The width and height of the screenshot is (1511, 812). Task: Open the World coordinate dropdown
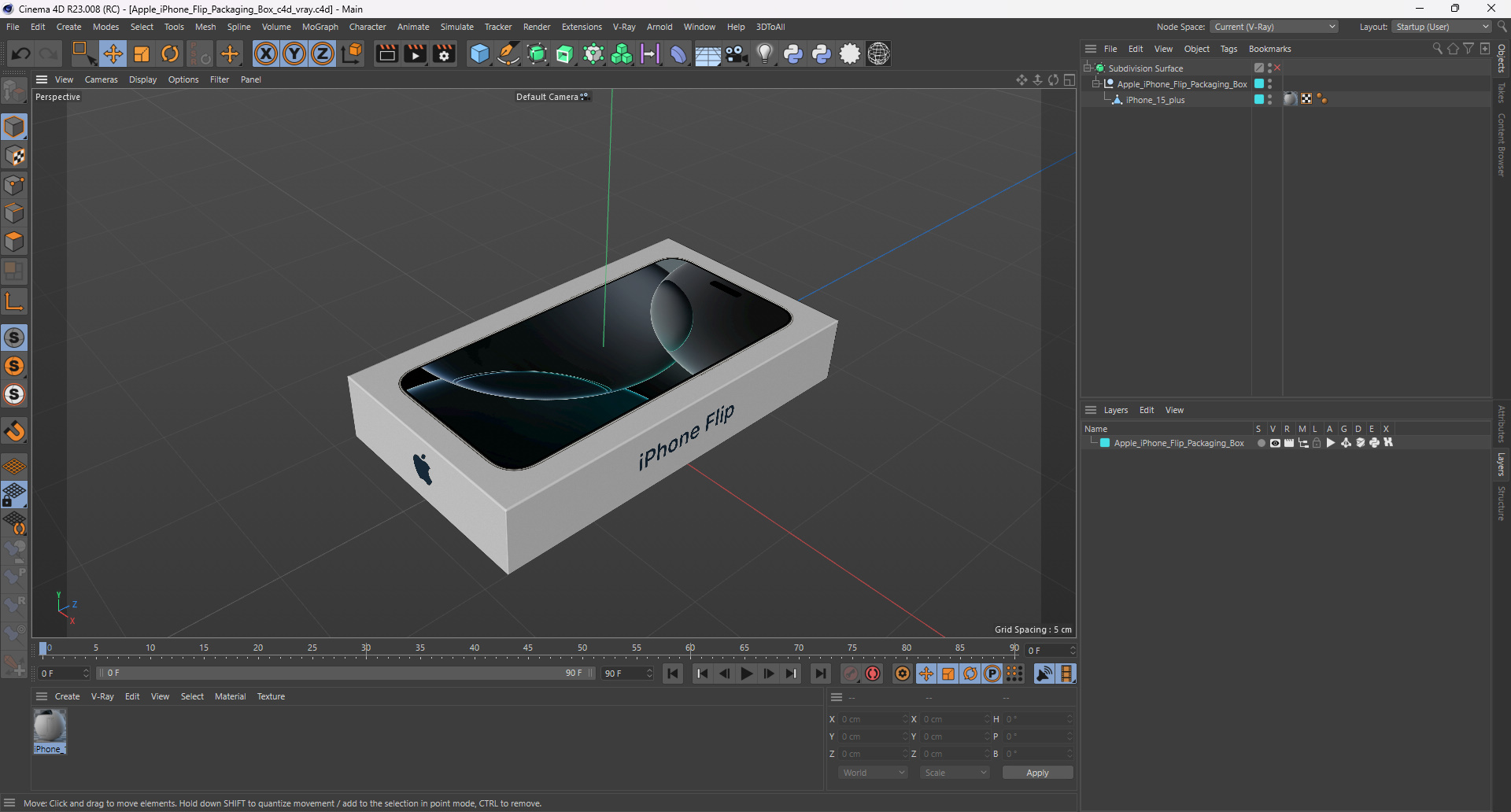coord(873,773)
